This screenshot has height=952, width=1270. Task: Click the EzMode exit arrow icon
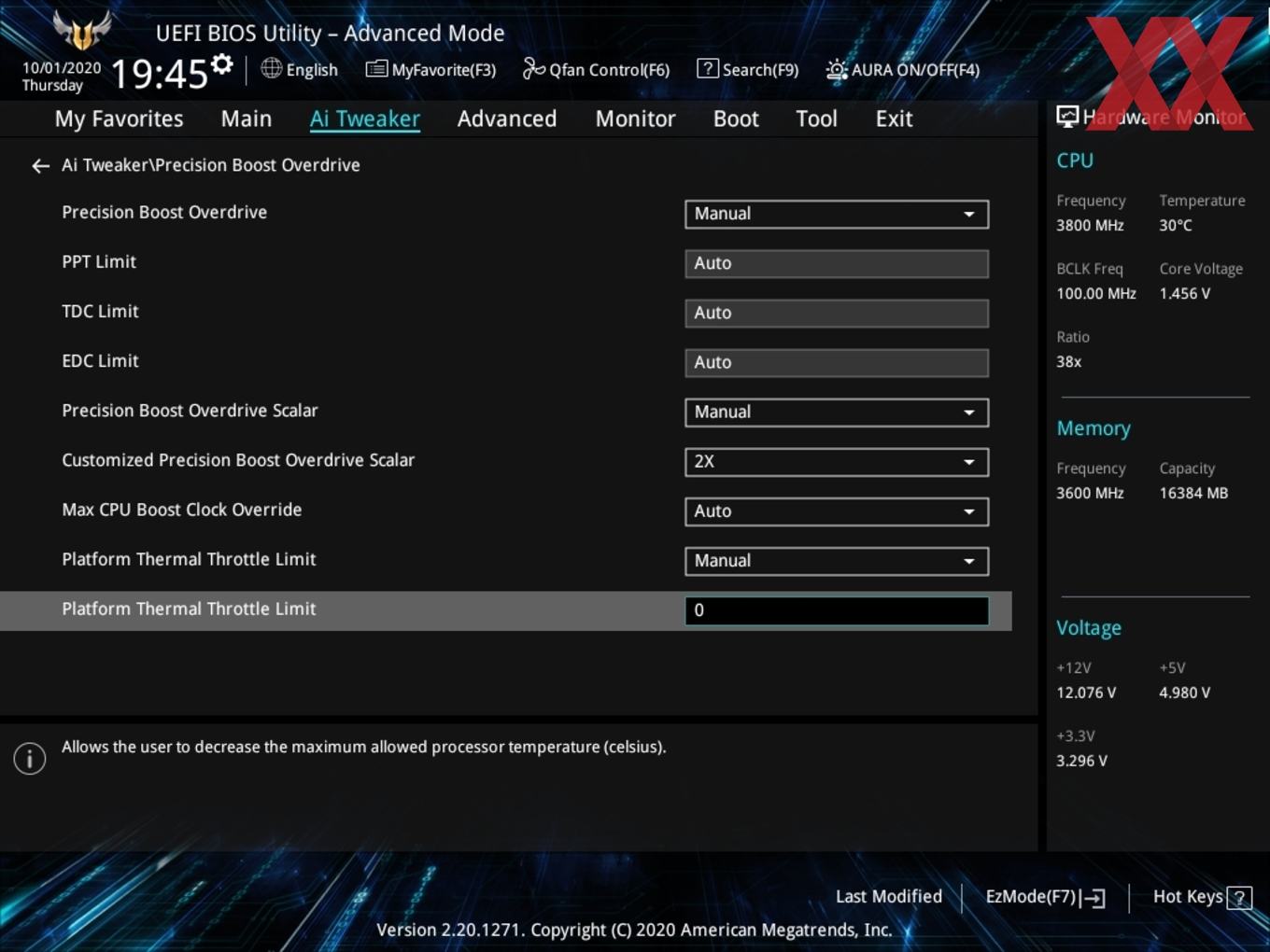(1093, 898)
